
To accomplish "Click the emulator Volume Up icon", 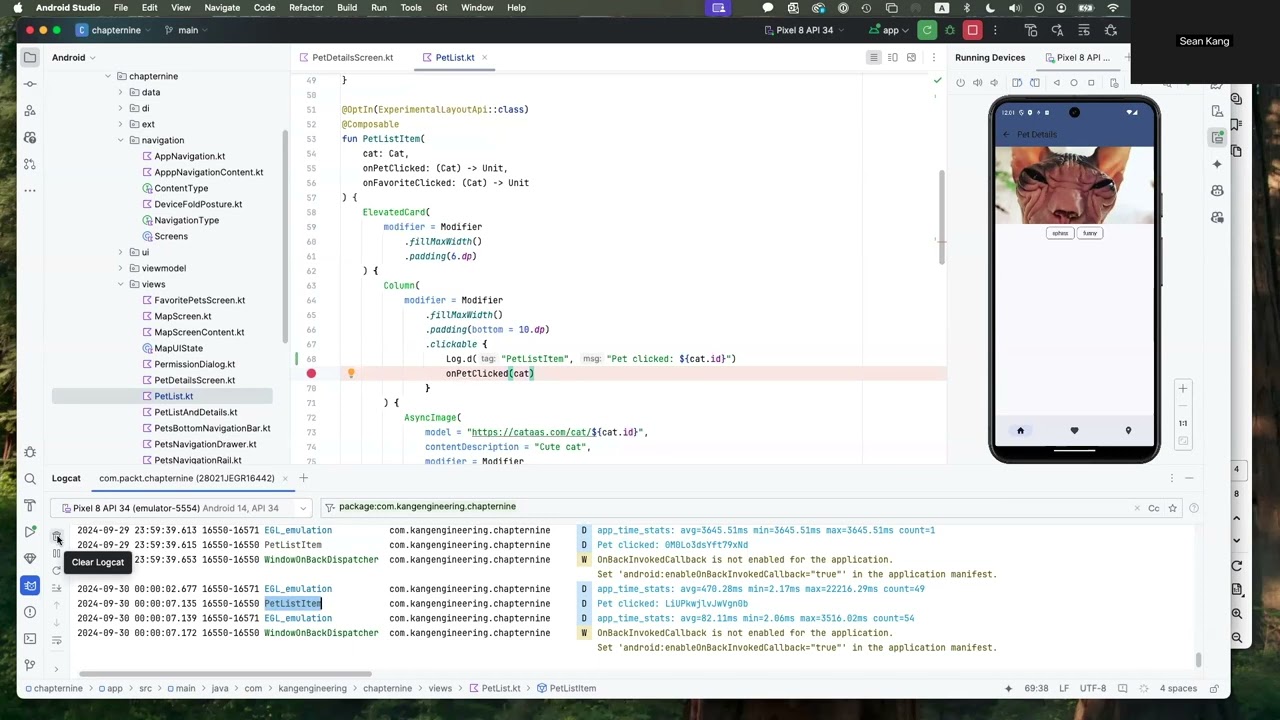I will click(978, 83).
